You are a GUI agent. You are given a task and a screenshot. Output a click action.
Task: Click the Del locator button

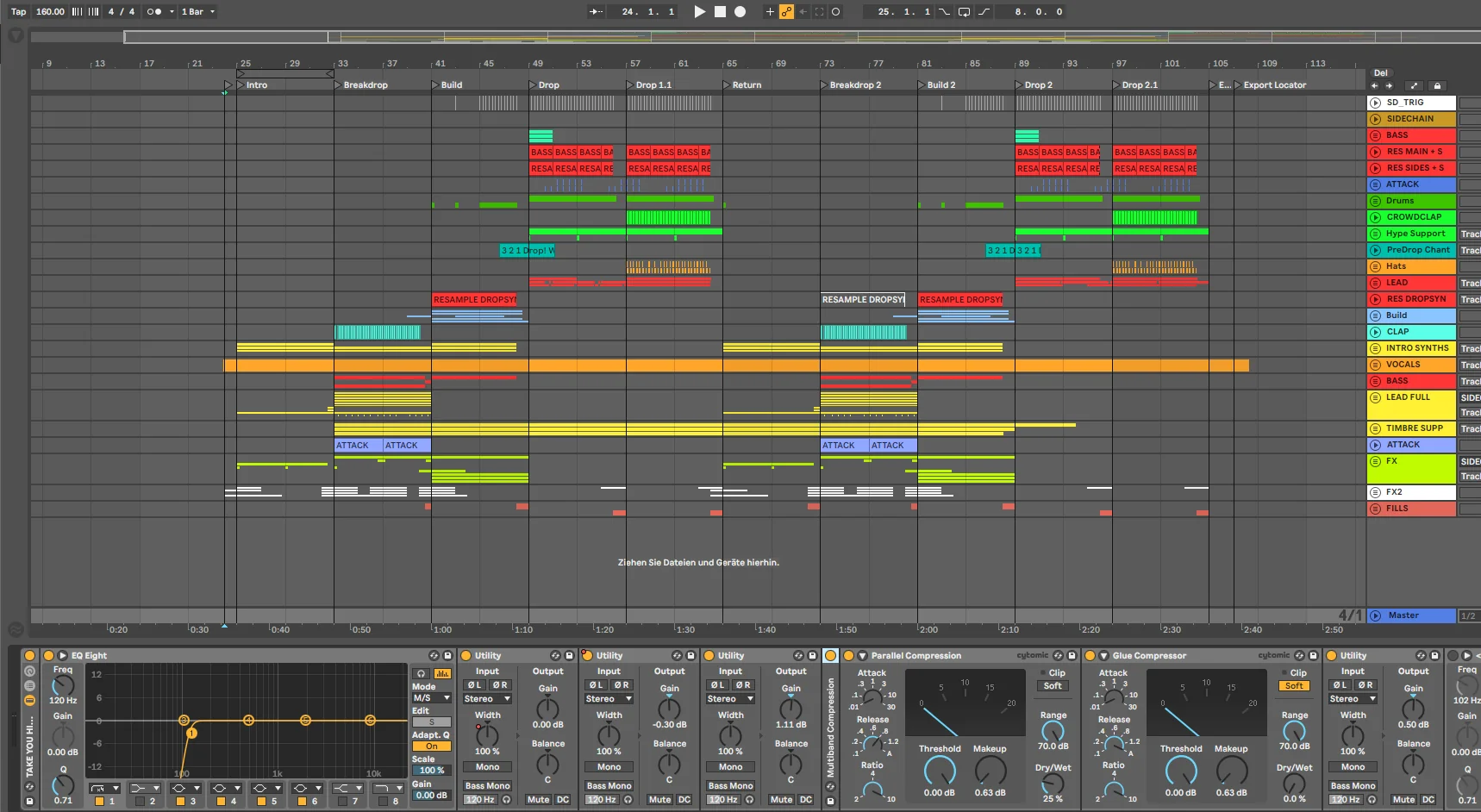click(1381, 73)
